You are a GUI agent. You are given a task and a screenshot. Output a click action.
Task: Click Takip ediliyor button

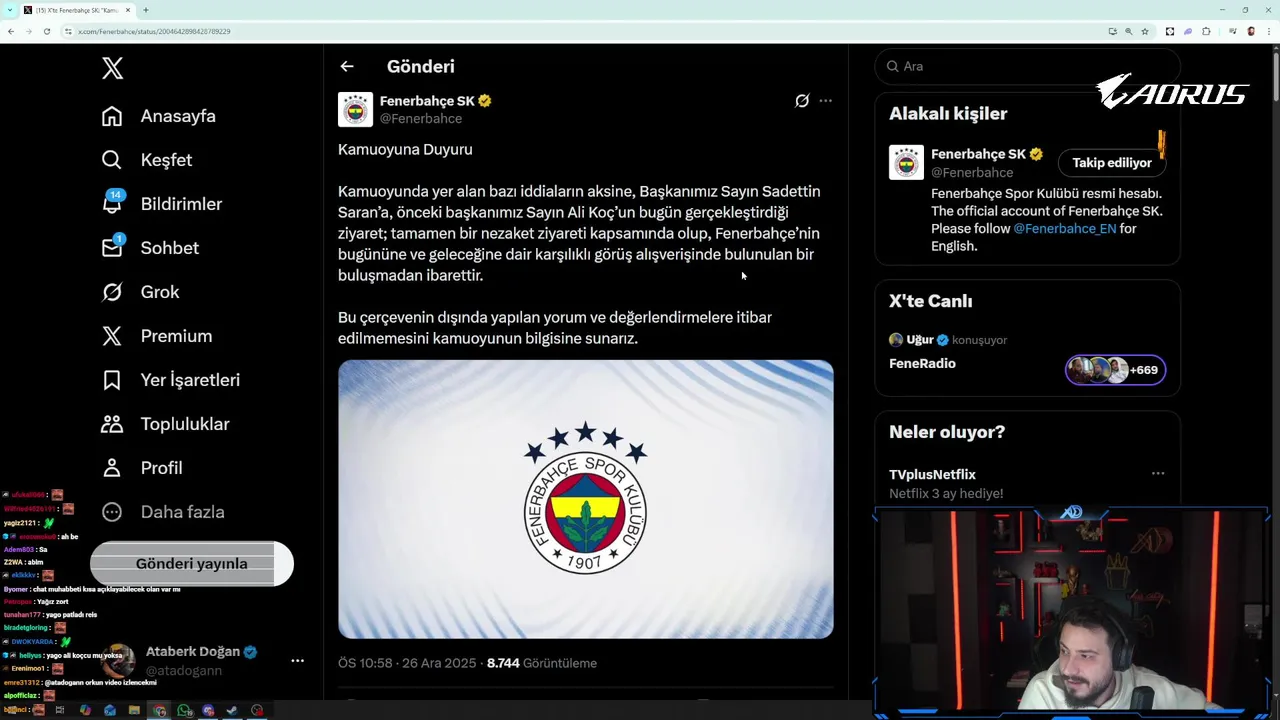1112,162
